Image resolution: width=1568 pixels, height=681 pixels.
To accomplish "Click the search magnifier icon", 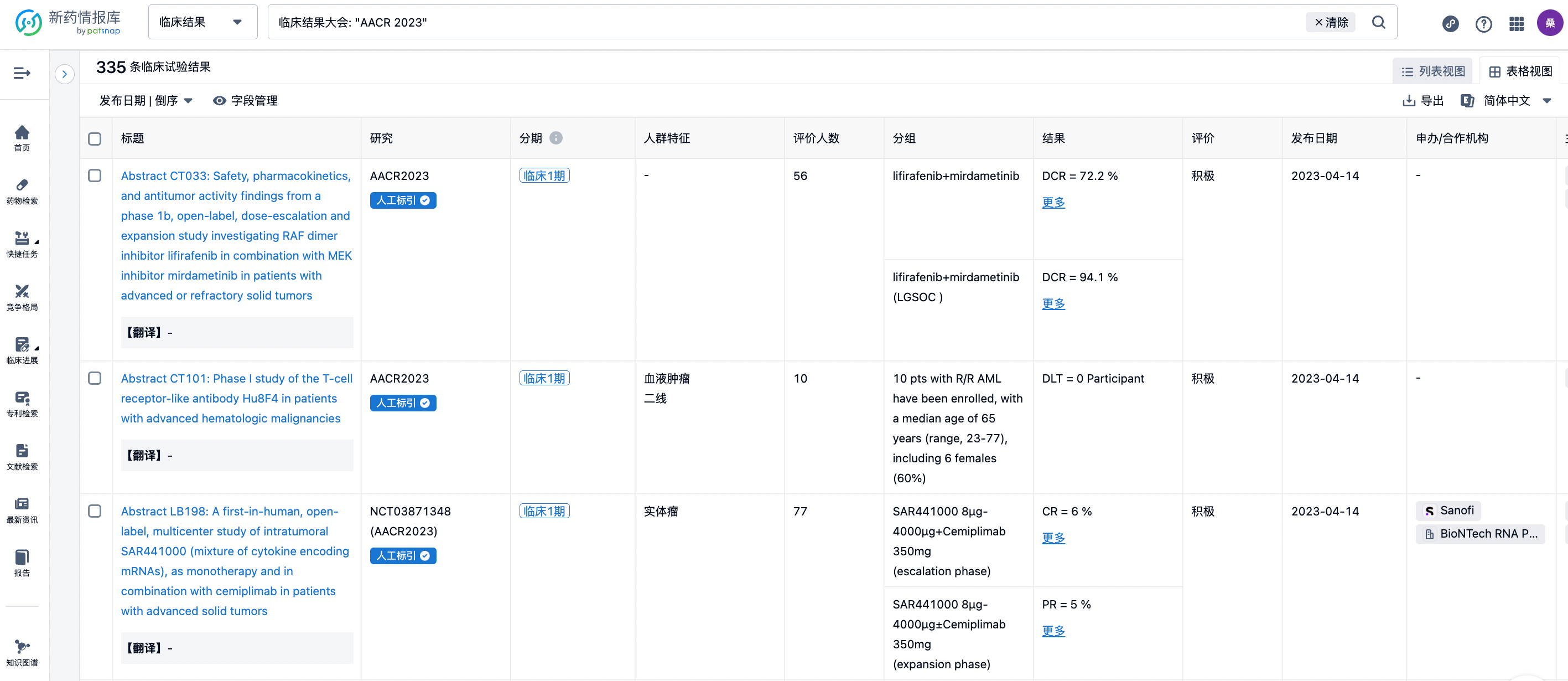I will coord(1378,23).
